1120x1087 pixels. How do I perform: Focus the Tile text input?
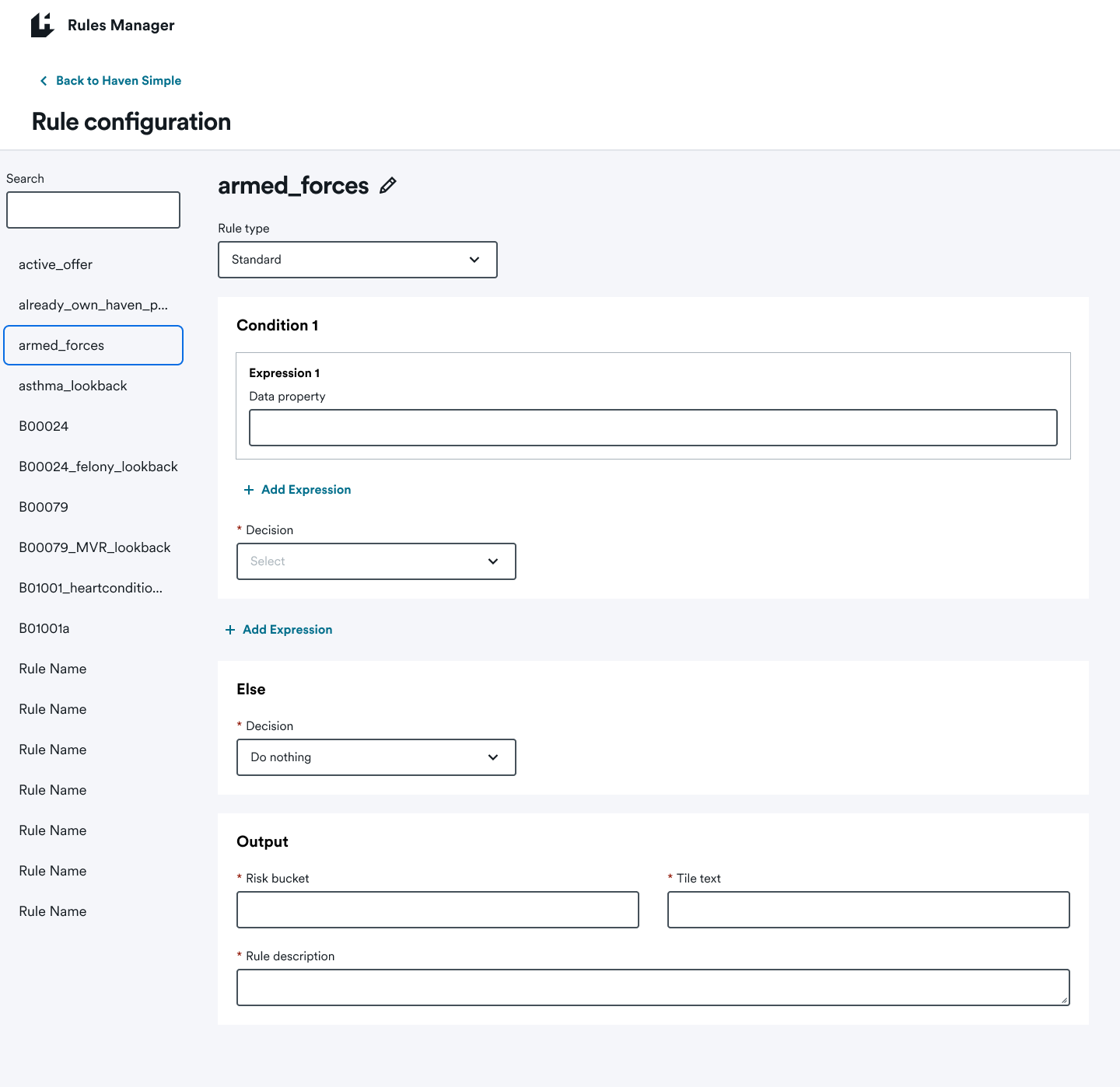868,910
